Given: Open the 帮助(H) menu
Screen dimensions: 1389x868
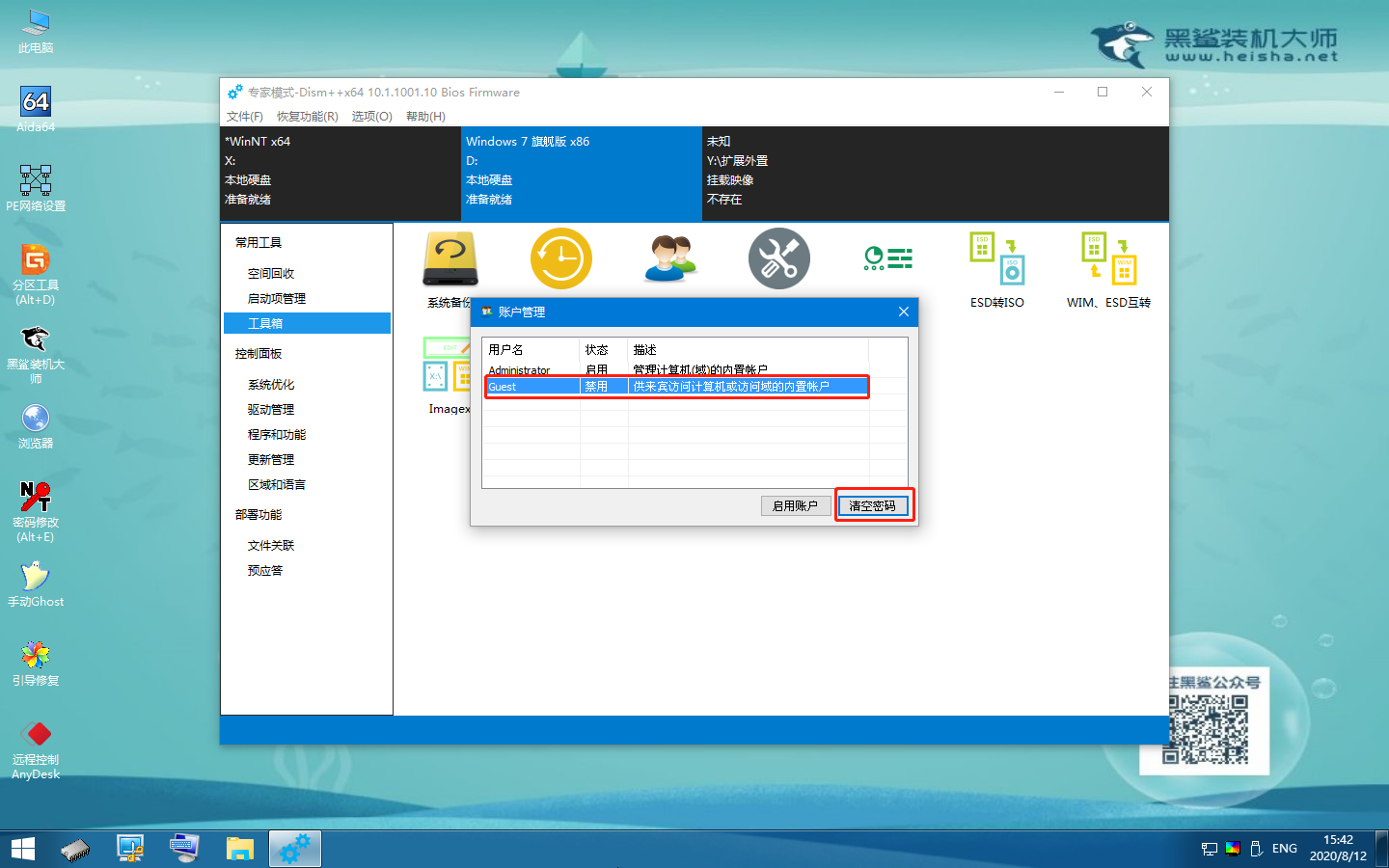Looking at the screenshot, I should pyautogui.click(x=425, y=117).
